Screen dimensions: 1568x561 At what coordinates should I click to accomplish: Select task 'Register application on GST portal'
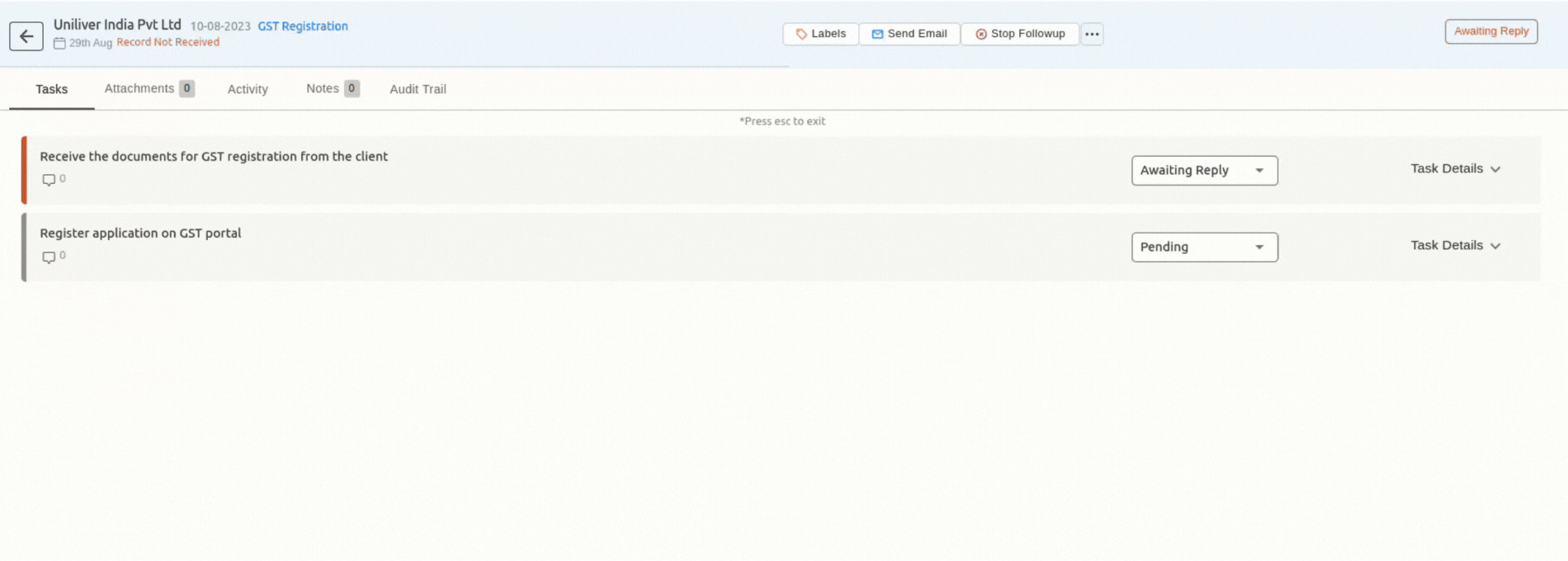140,233
